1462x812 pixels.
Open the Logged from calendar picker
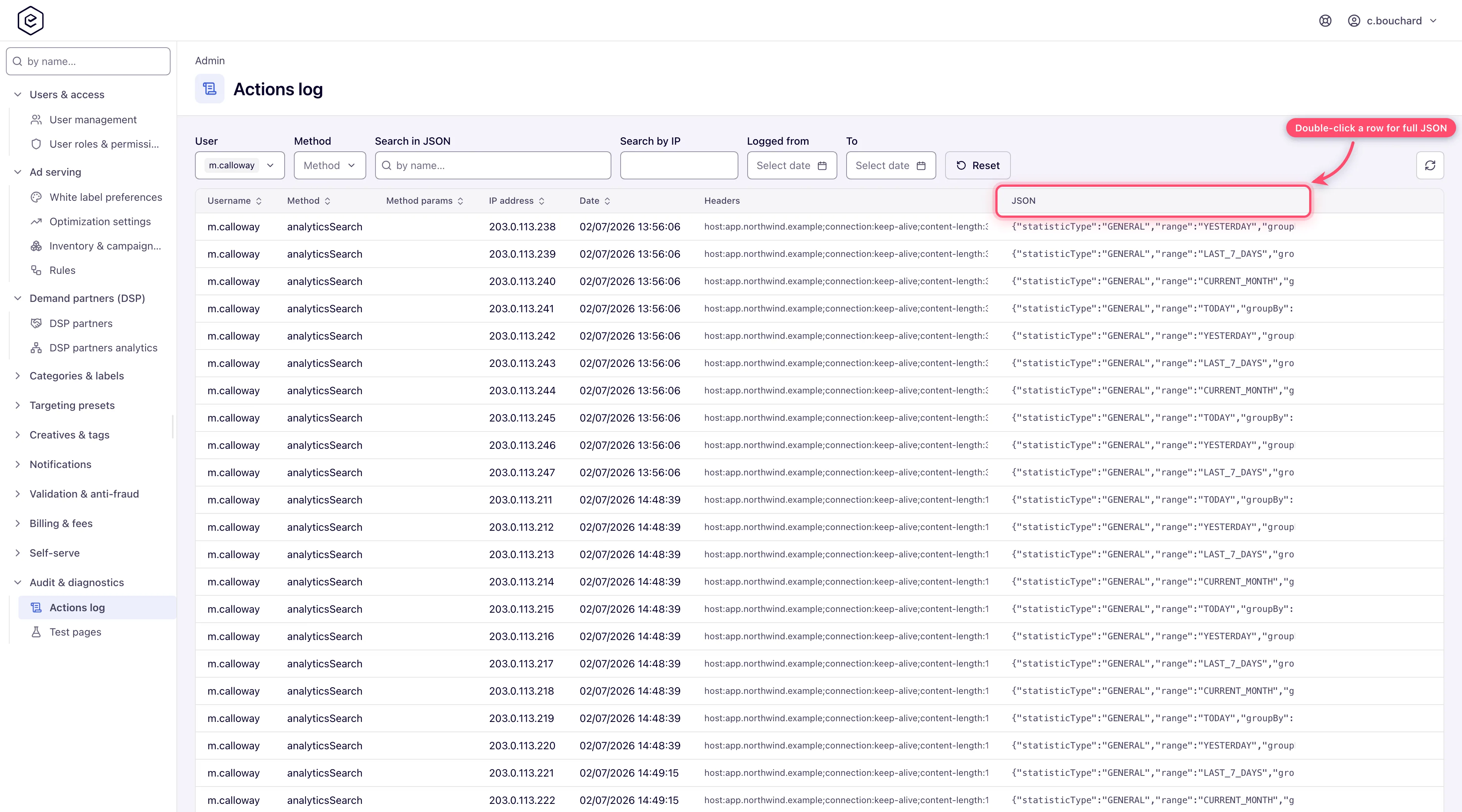(x=792, y=165)
